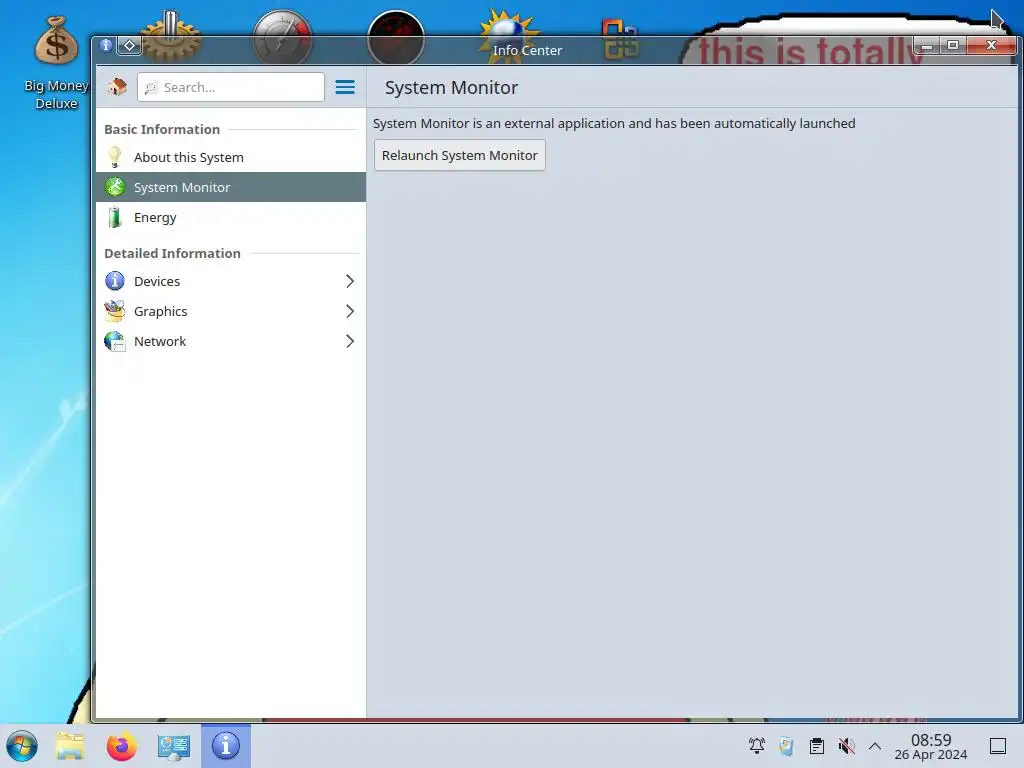This screenshot has height=768, width=1024.
Task: Open the Network category
Action: click(x=231, y=342)
